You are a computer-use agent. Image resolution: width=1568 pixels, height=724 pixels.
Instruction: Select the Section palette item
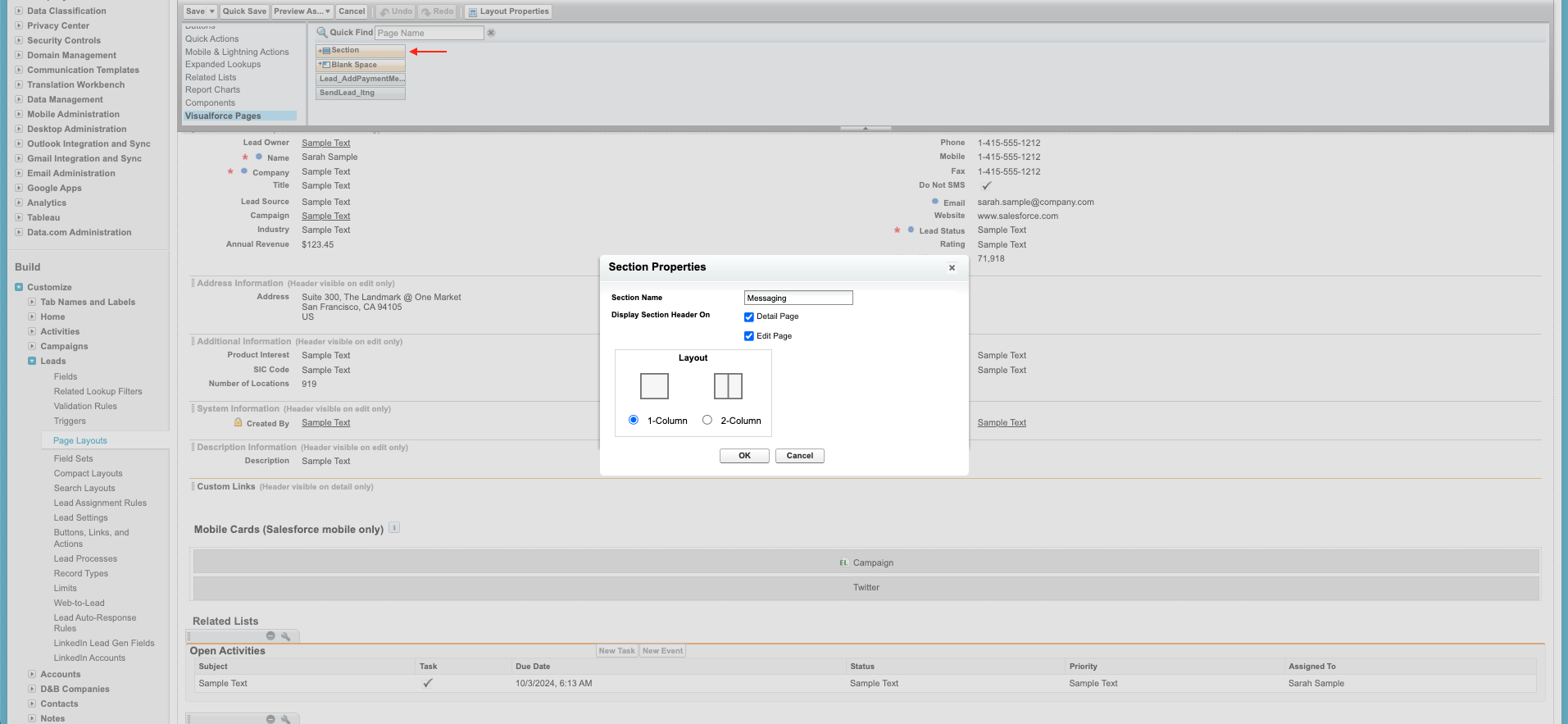coord(361,51)
